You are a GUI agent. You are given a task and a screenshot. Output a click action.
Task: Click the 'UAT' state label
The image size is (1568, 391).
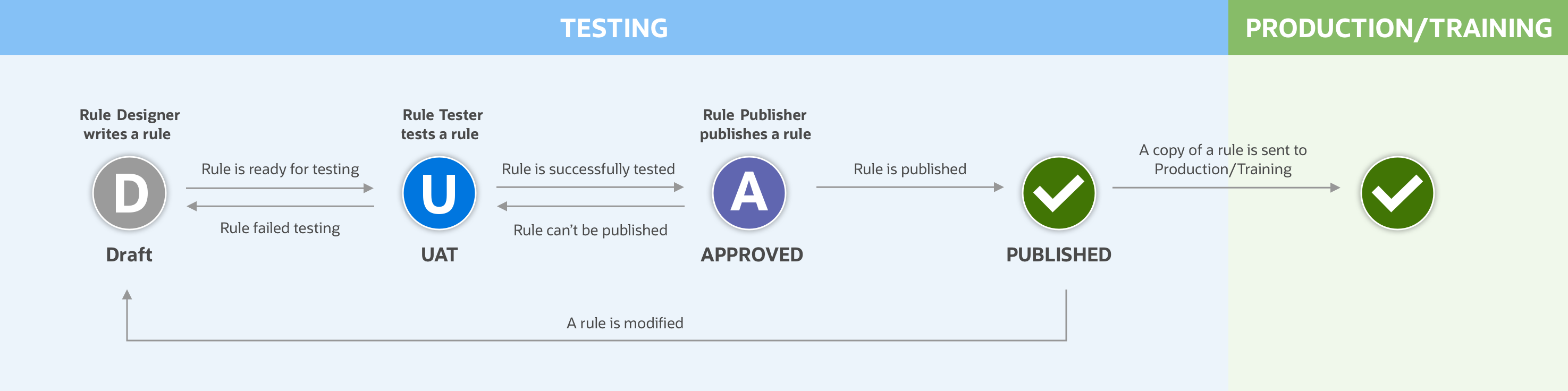click(439, 255)
